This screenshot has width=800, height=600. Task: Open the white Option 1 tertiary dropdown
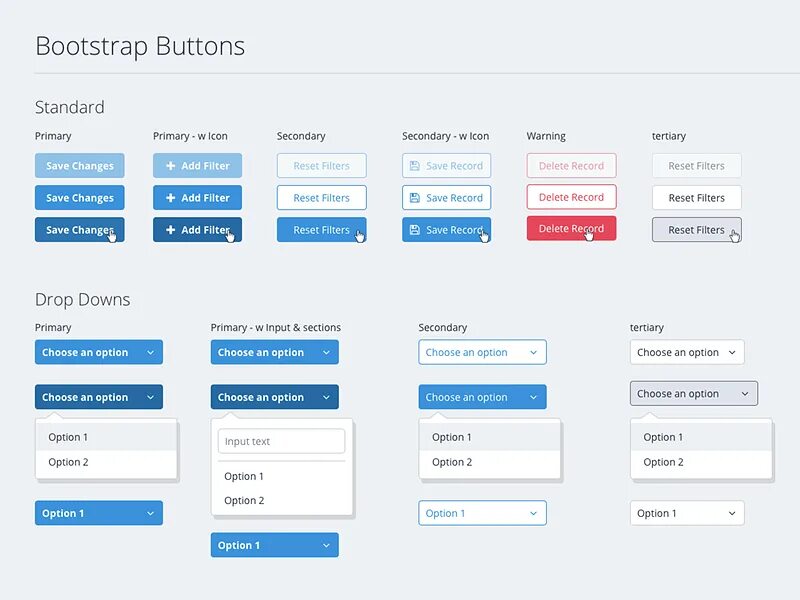[x=687, y=513]
